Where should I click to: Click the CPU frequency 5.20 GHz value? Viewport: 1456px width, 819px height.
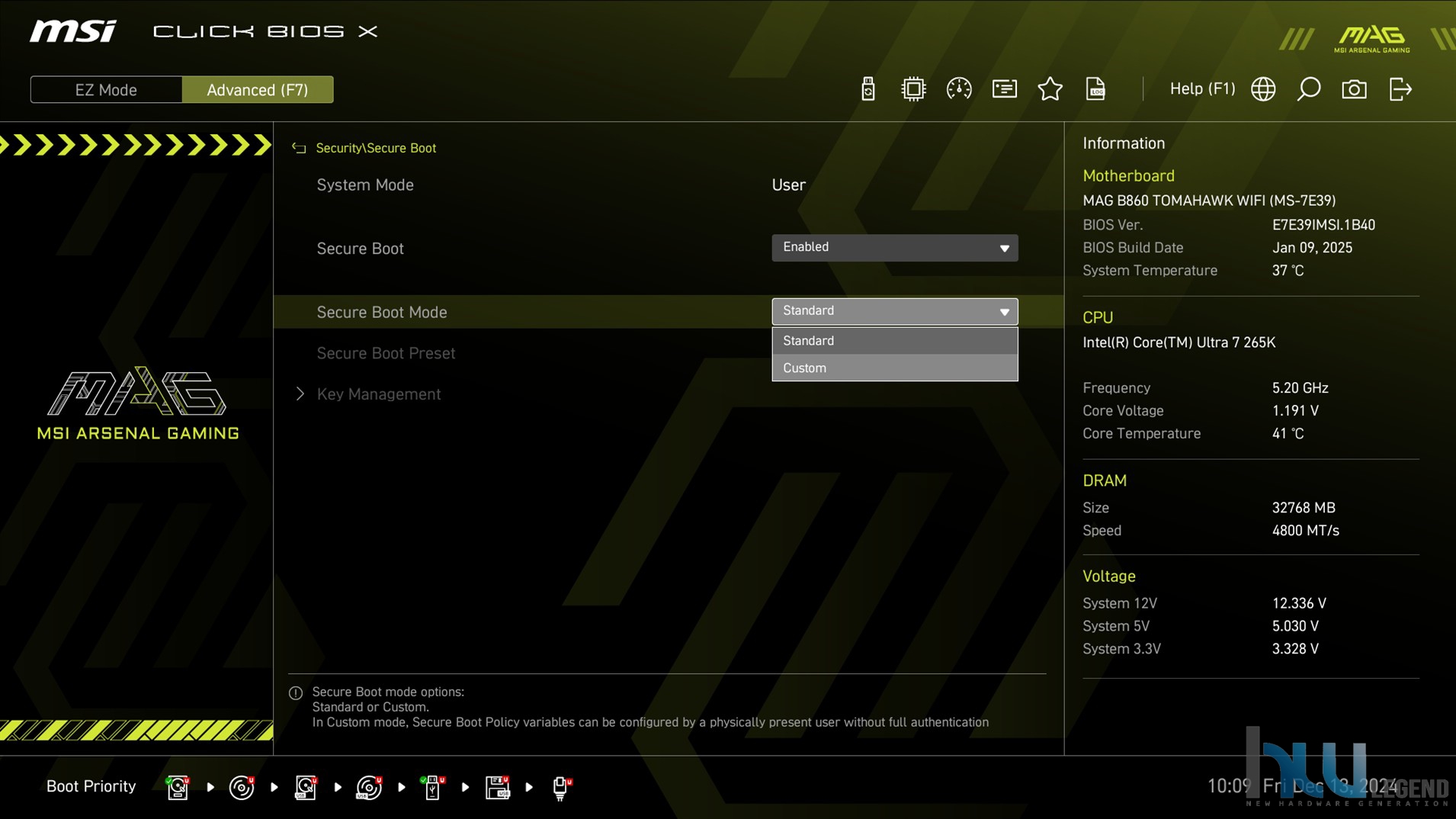[1300, 388]
